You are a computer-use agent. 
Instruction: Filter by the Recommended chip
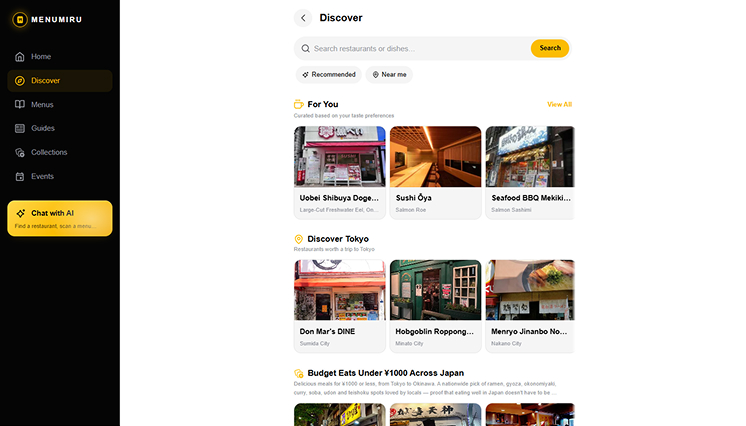click(x=329, y=75)
